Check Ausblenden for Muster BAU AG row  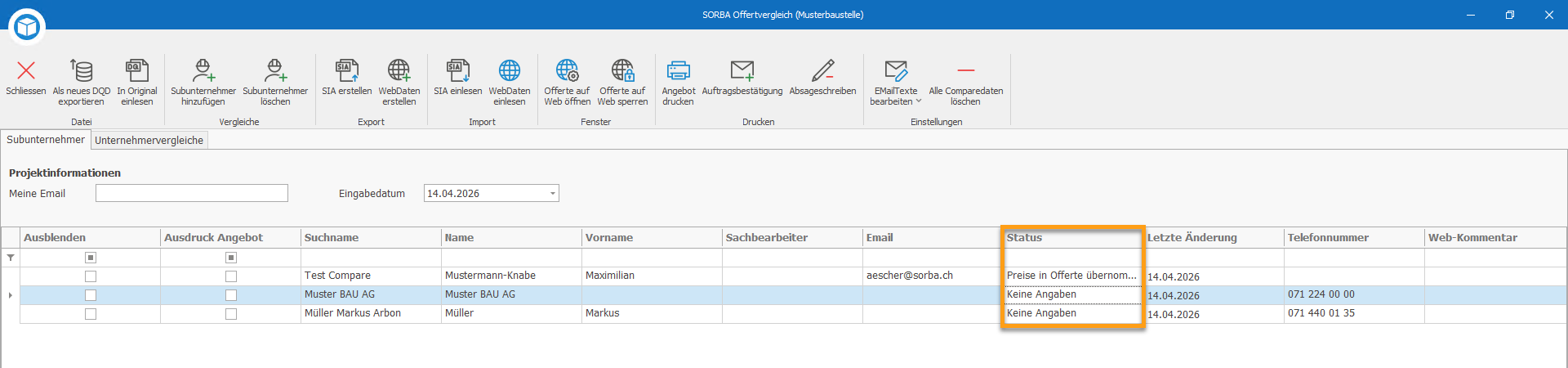[91, 295]
